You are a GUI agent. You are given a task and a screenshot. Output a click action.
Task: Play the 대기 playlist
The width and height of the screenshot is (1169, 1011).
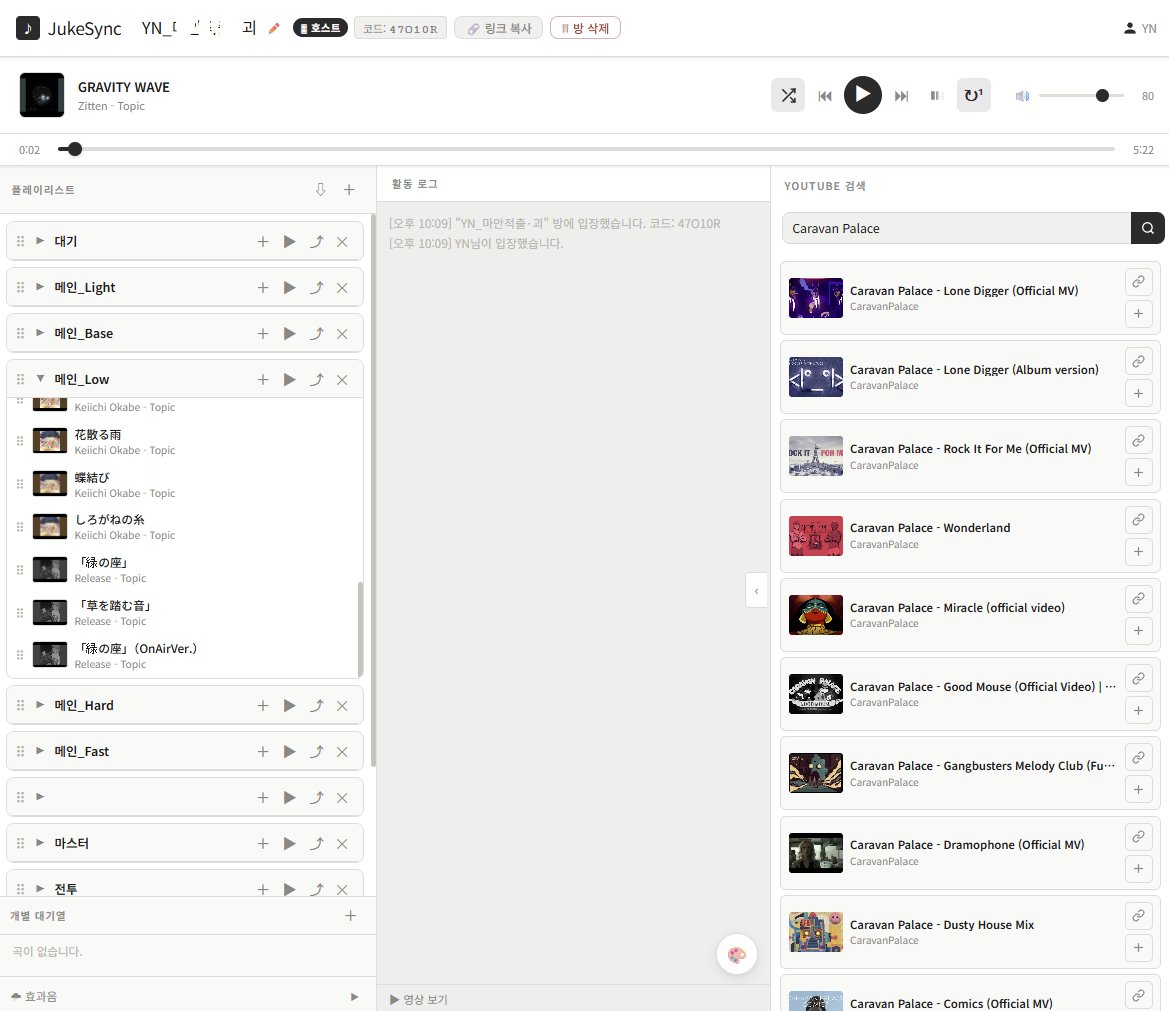(x=289, y=242)
